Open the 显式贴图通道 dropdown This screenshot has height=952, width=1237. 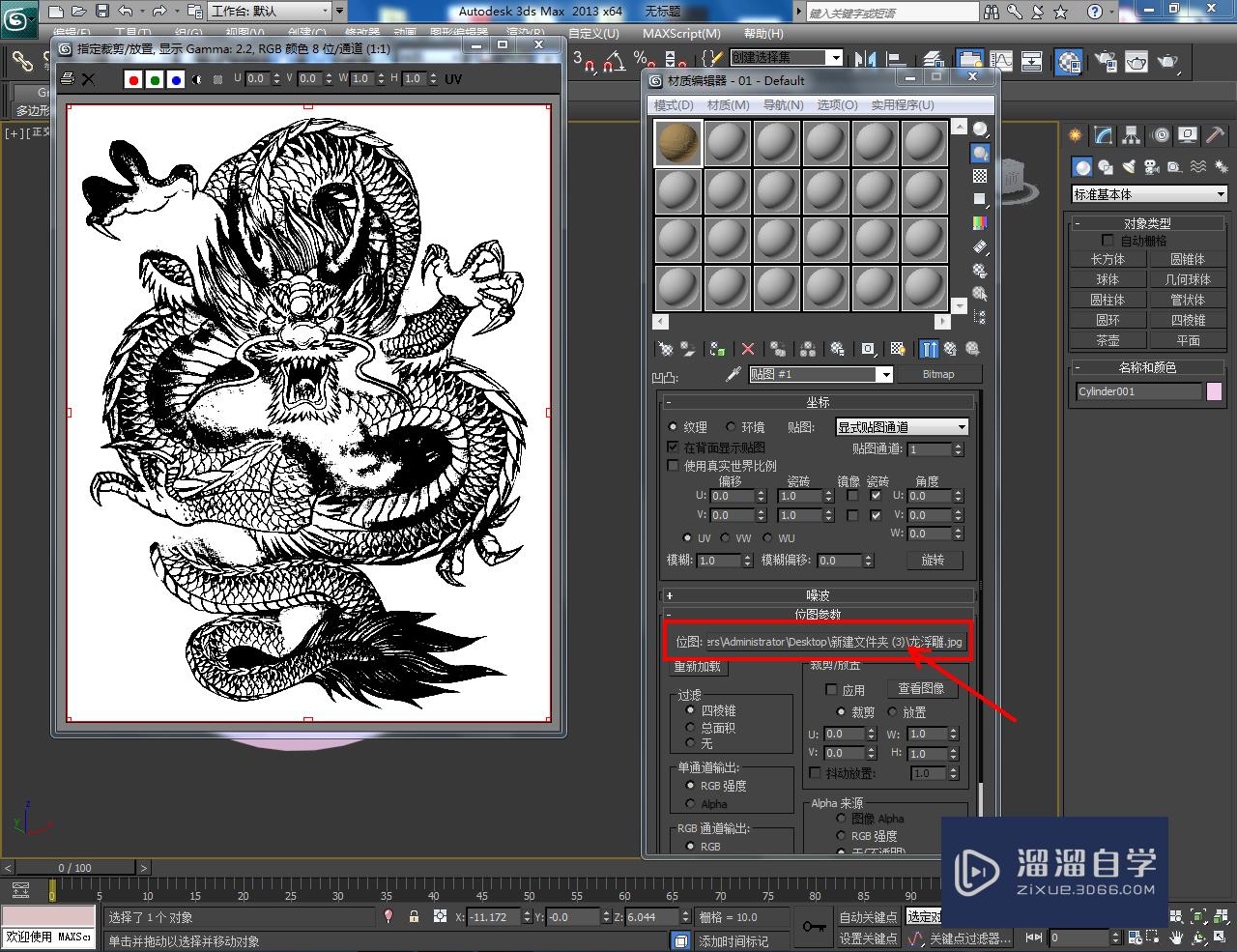point(902,426)
